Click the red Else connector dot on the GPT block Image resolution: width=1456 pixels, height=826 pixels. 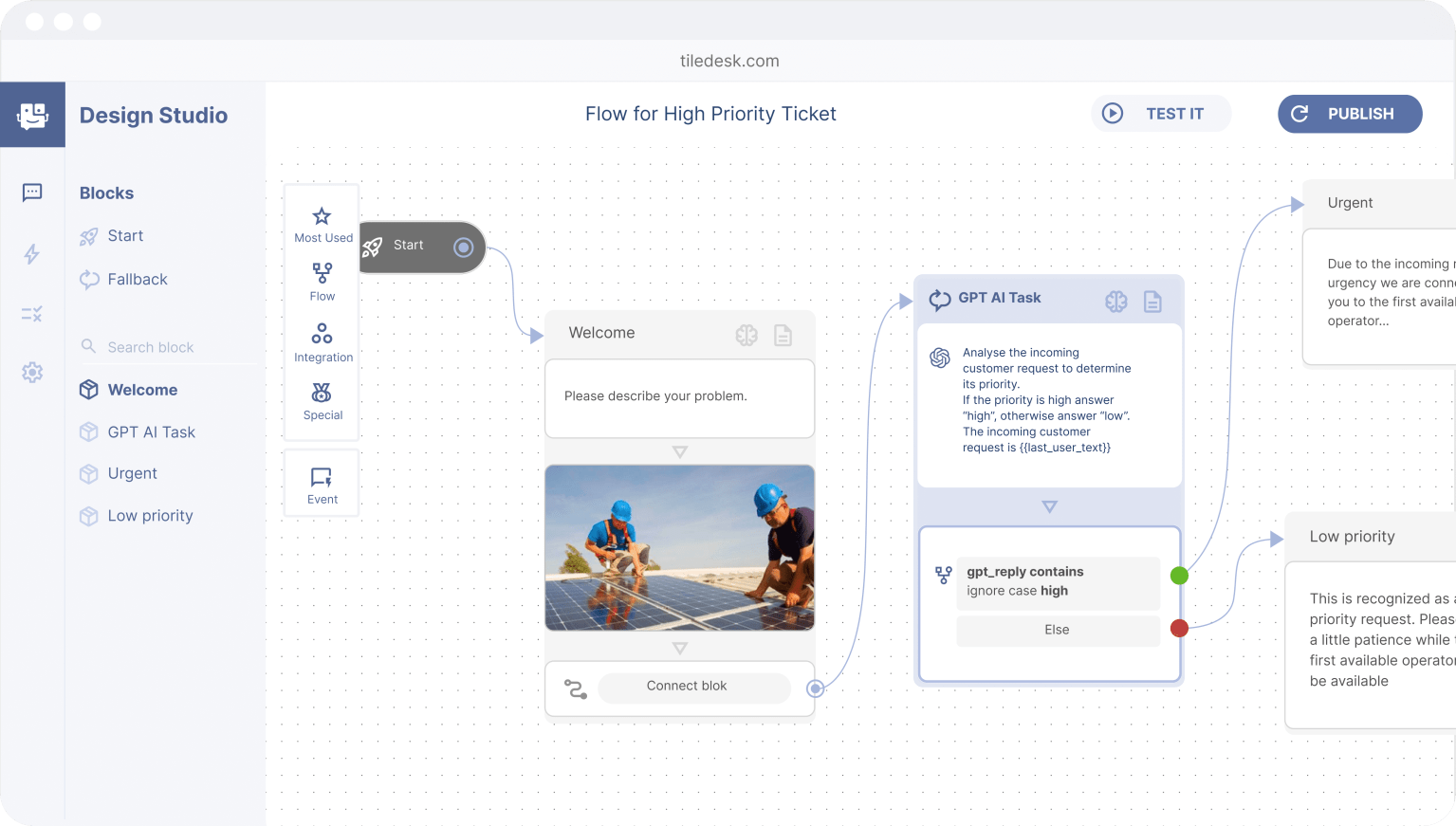[1179, 628]
